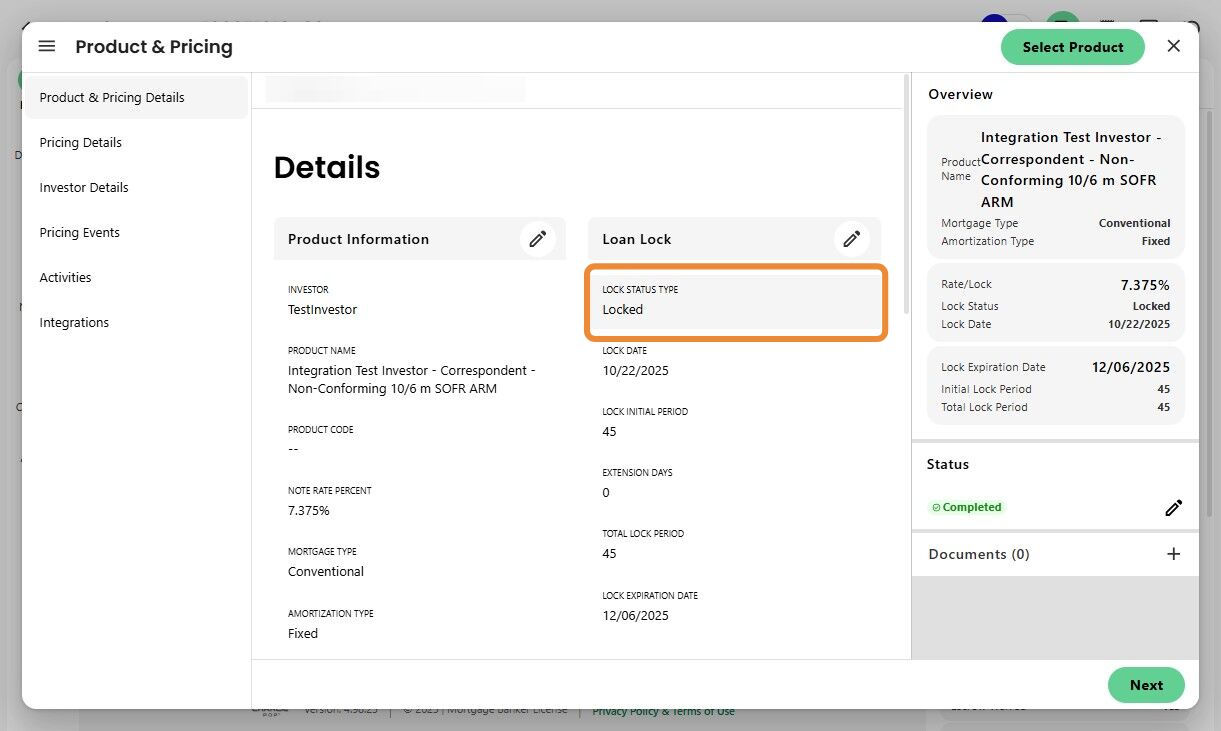
Task: Click the Completed status badge
Action: tap(966, 507)
